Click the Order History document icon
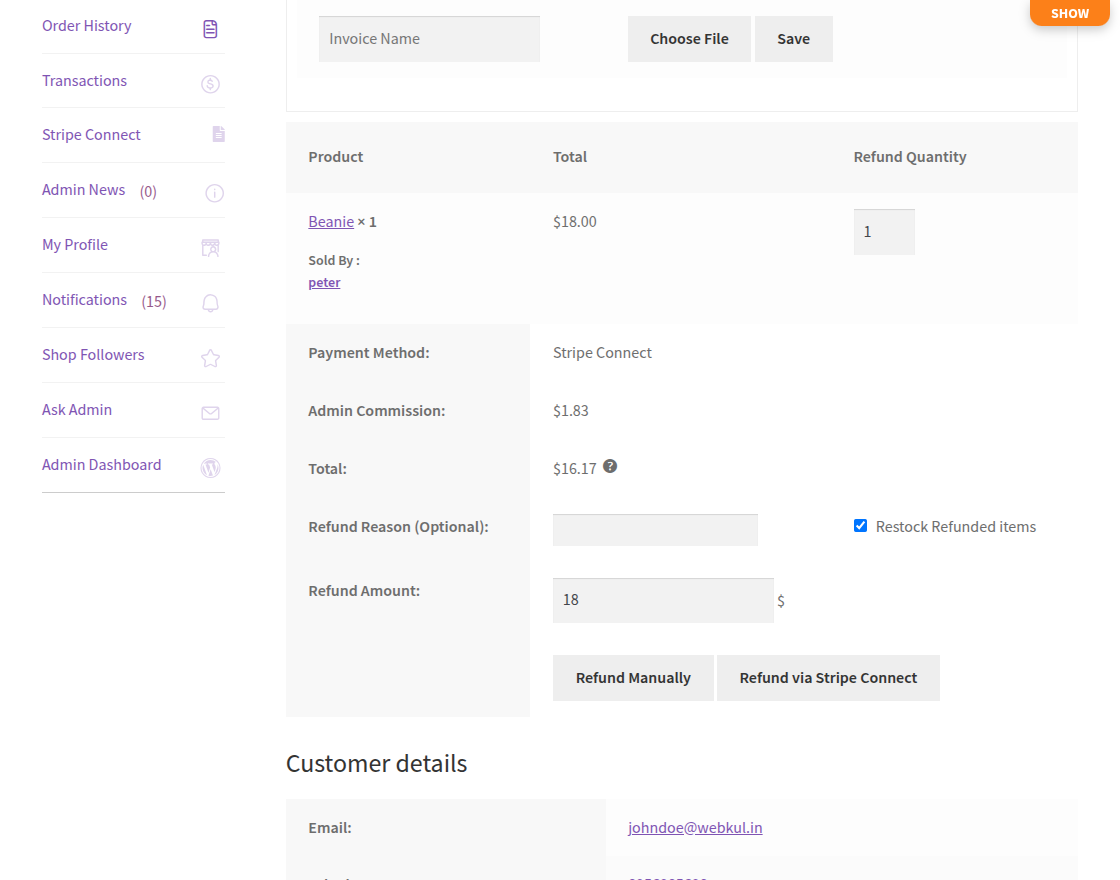This screenshot has width=1120, height=880. pos(210,29)
